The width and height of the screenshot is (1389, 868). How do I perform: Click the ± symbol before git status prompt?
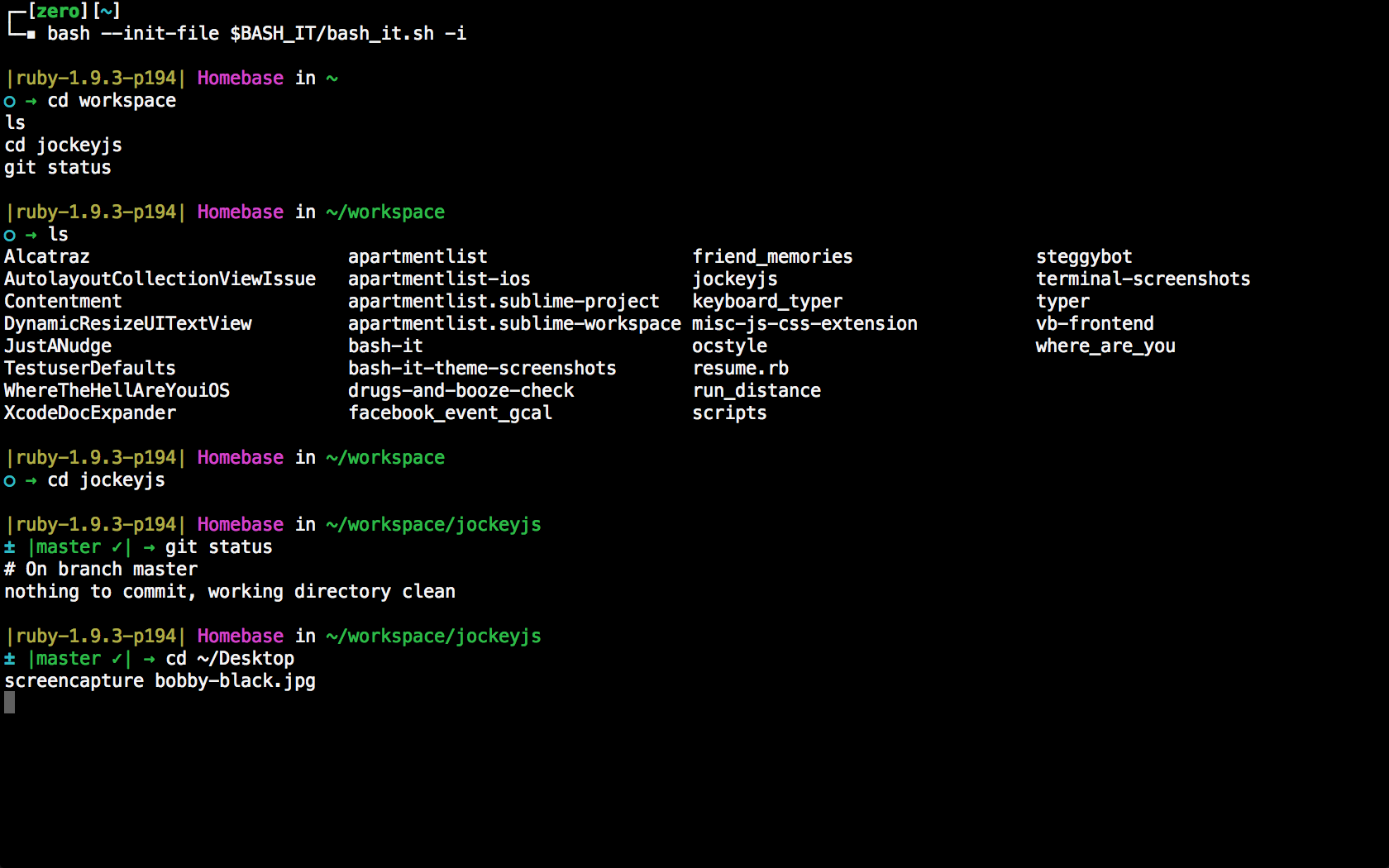coord(9,547)
